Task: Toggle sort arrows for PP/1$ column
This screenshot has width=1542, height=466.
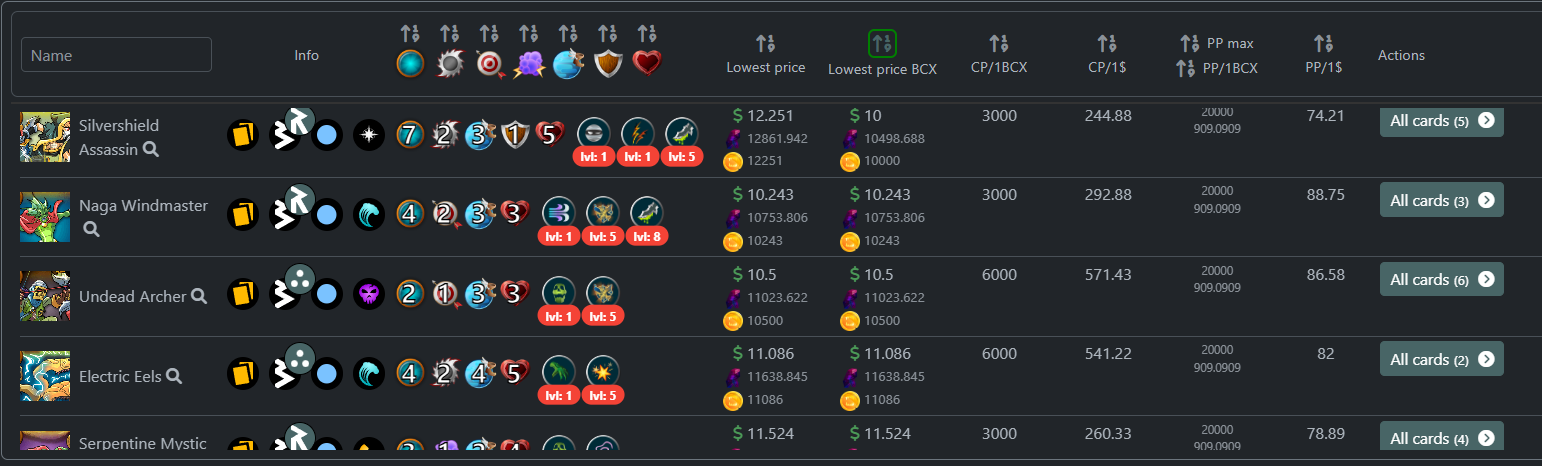Action: (1323, 43)
